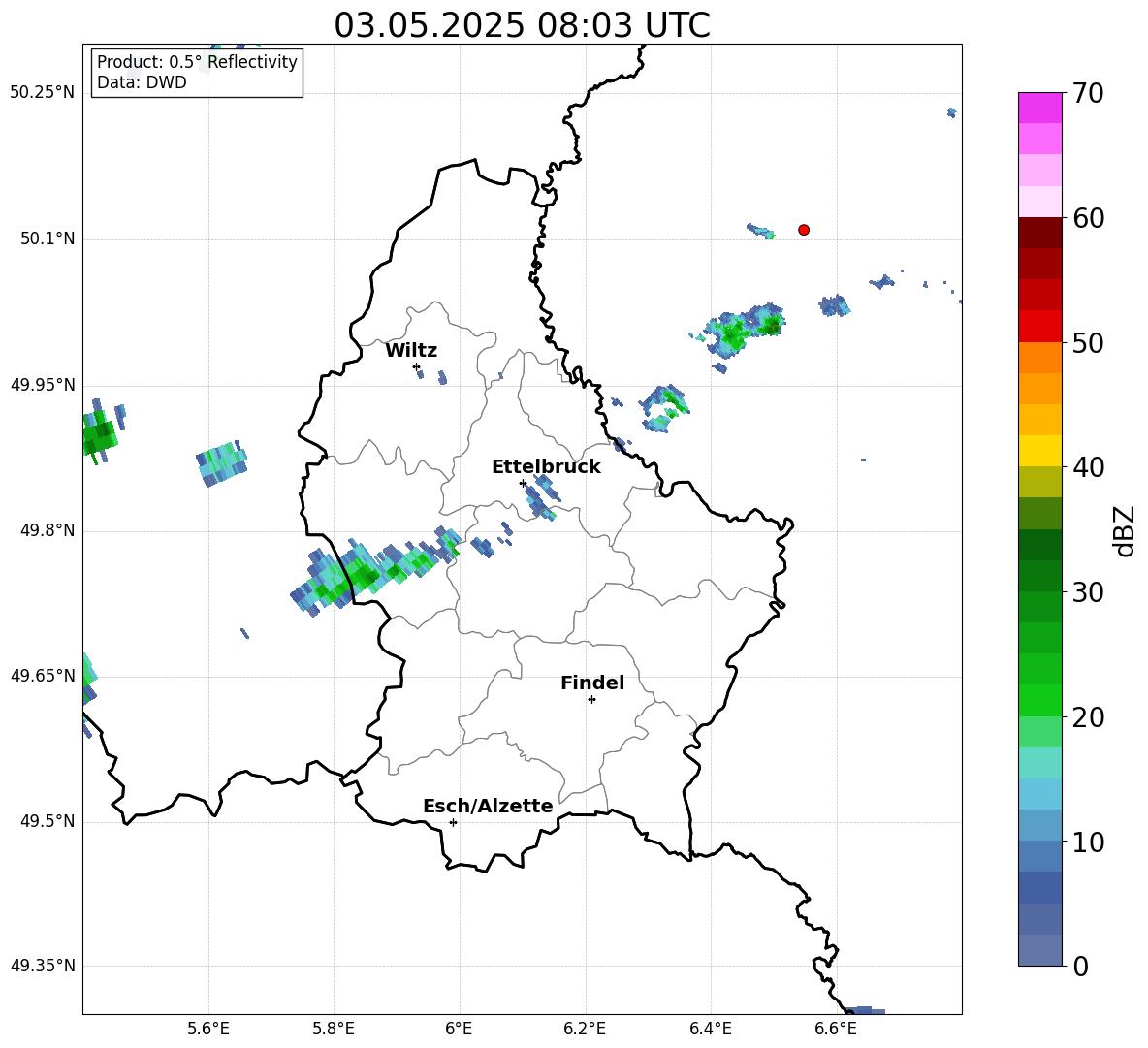Click the 40 tick label on colorbar
Image resolution: width=1148 pixels, height=1048 pixels.
pyautogui.click(x=1088, y=467)
